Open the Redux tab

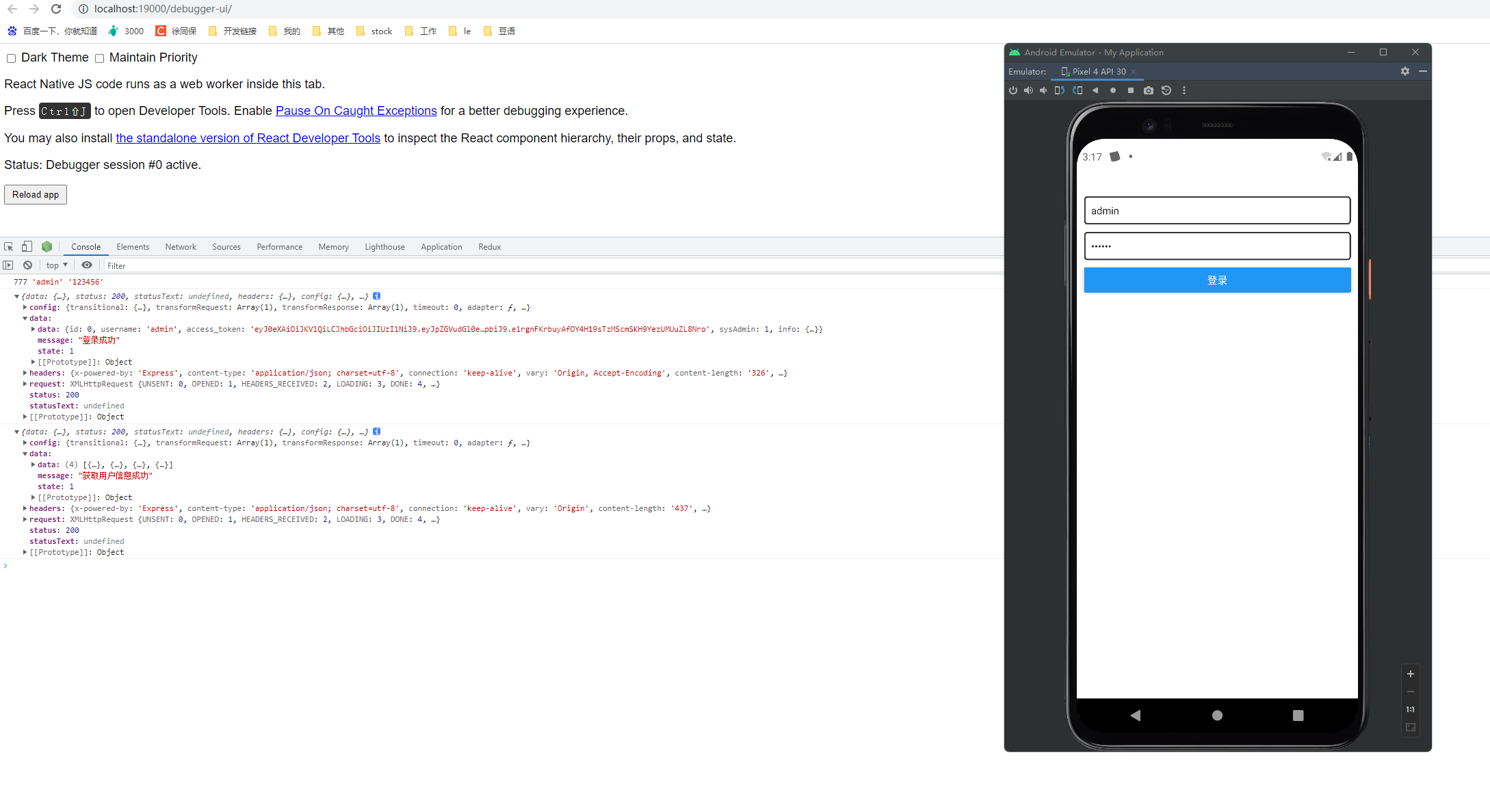coord(489,247)
